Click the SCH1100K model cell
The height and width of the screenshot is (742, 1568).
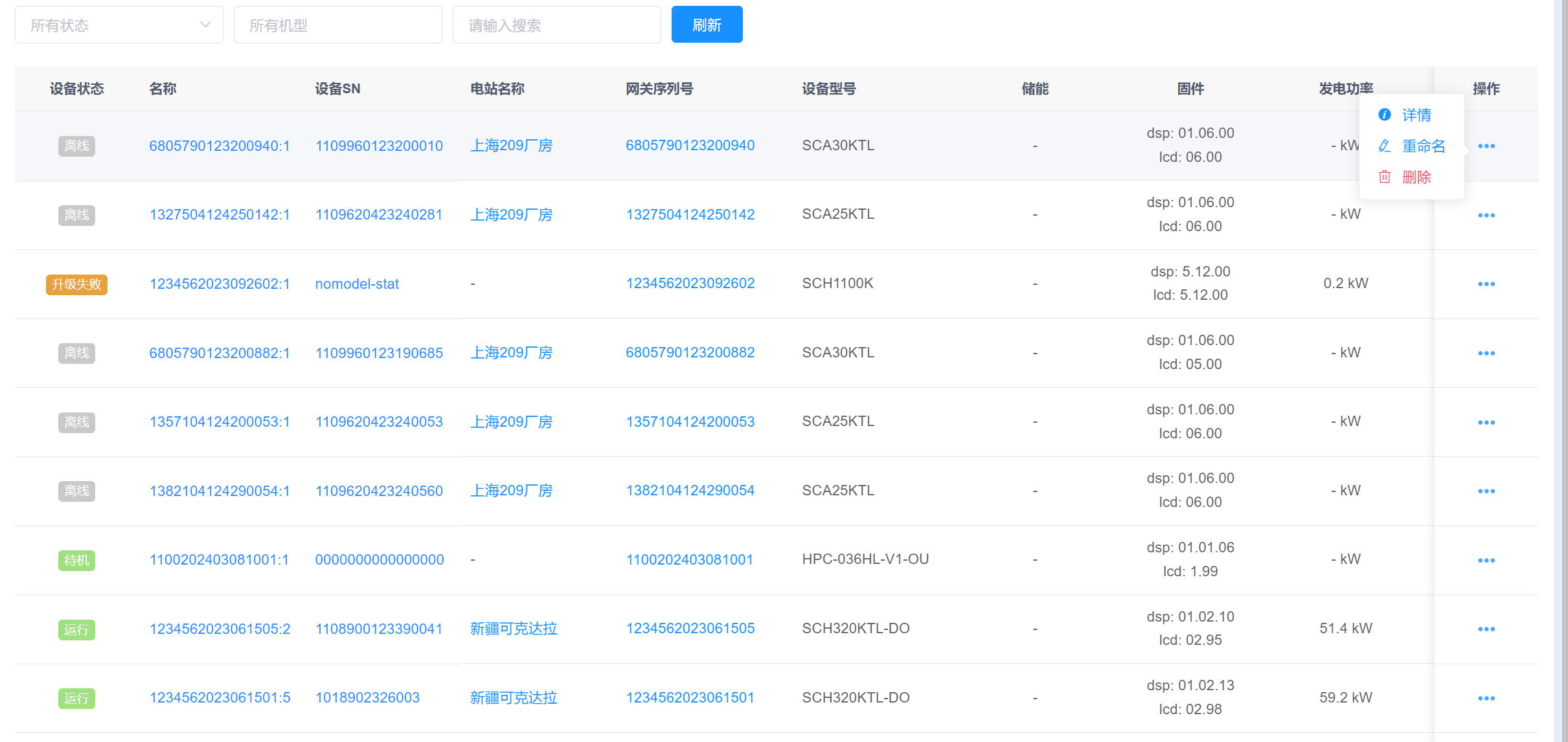838,284
